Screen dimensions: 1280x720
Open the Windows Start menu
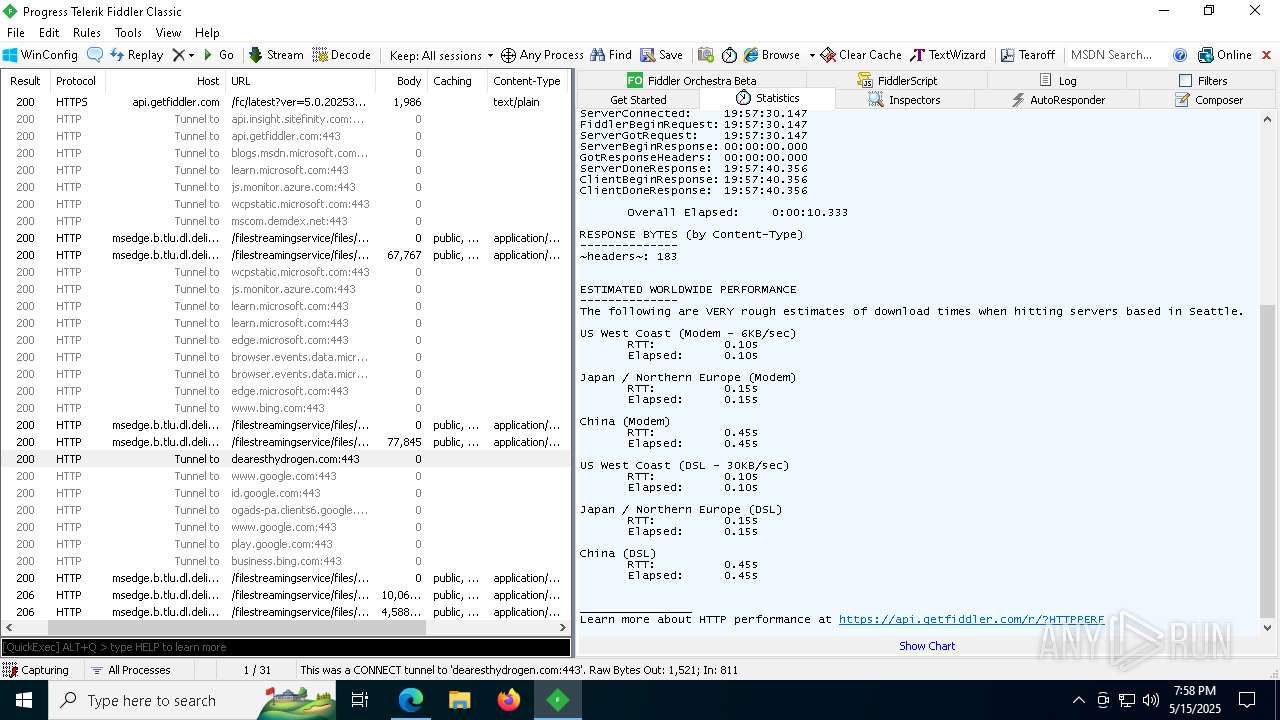tap(24, 700)
